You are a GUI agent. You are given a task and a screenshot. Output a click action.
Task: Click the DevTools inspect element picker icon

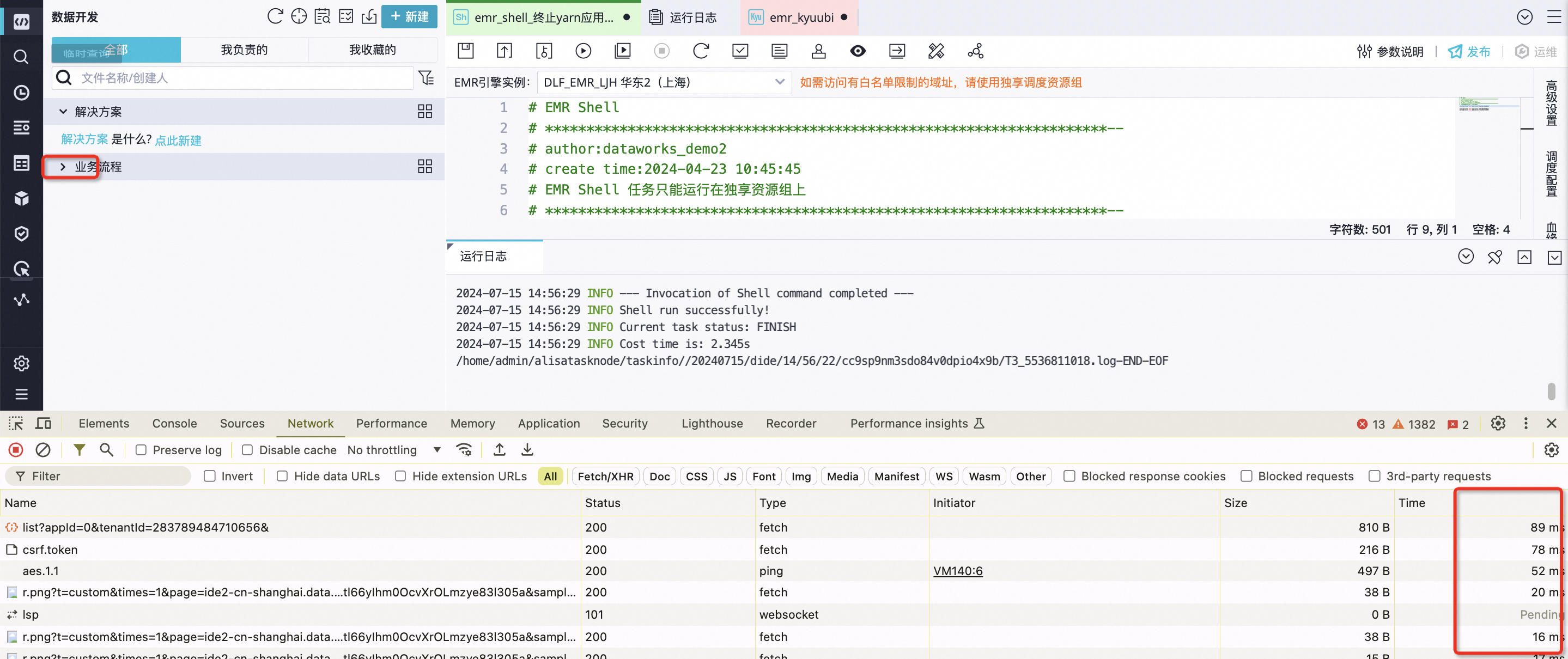[x=16, y=424]
